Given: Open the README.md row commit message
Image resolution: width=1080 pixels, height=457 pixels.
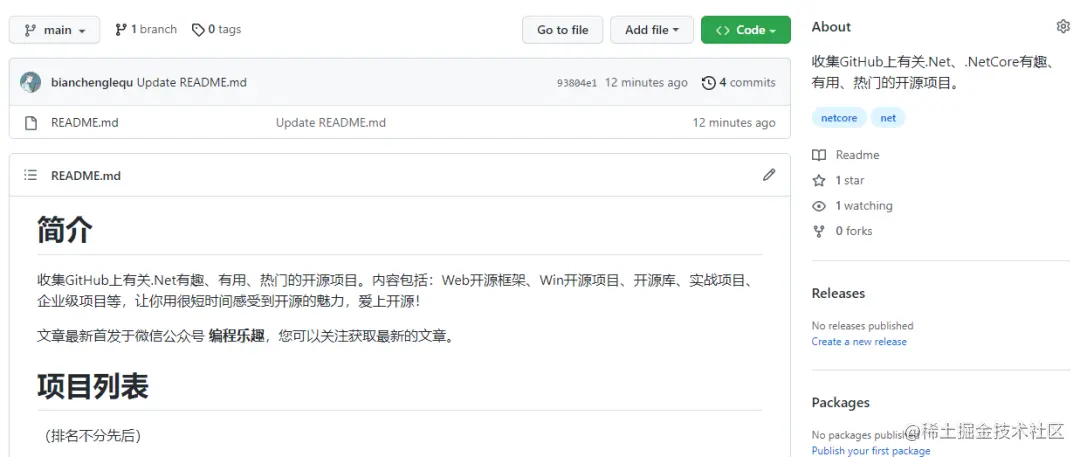Looking at the screenshot, I should click(331, 123).
